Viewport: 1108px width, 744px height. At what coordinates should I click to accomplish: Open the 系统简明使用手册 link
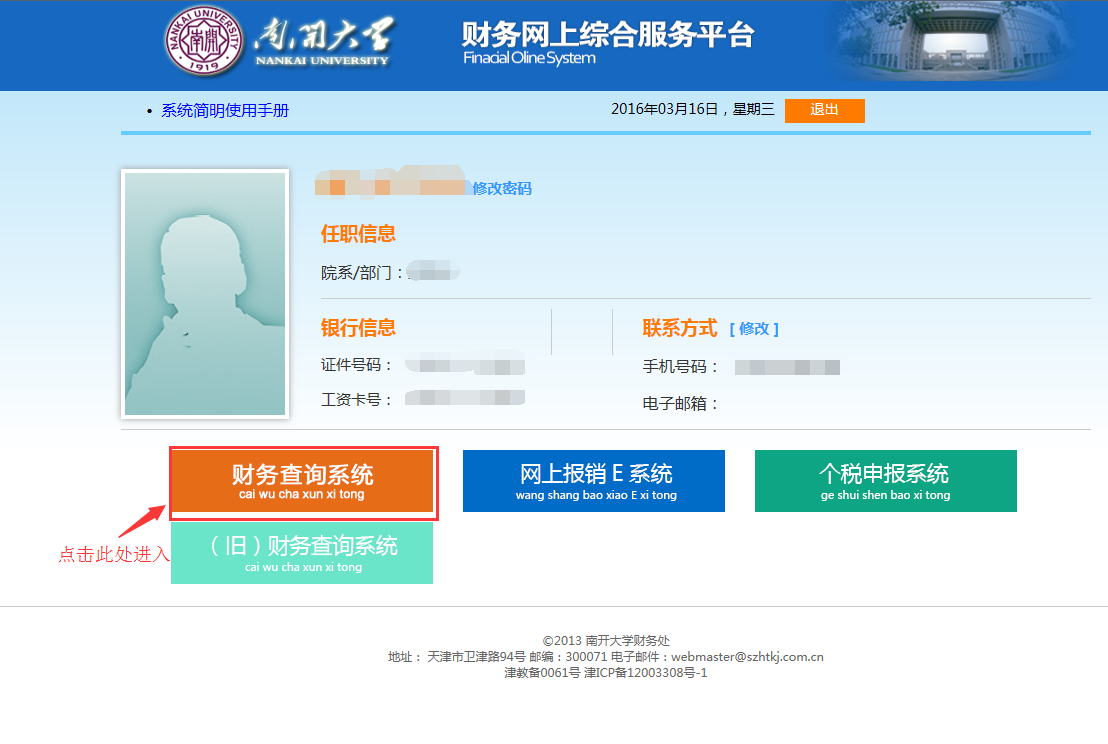pyautogui.click(x=225, y=111)
